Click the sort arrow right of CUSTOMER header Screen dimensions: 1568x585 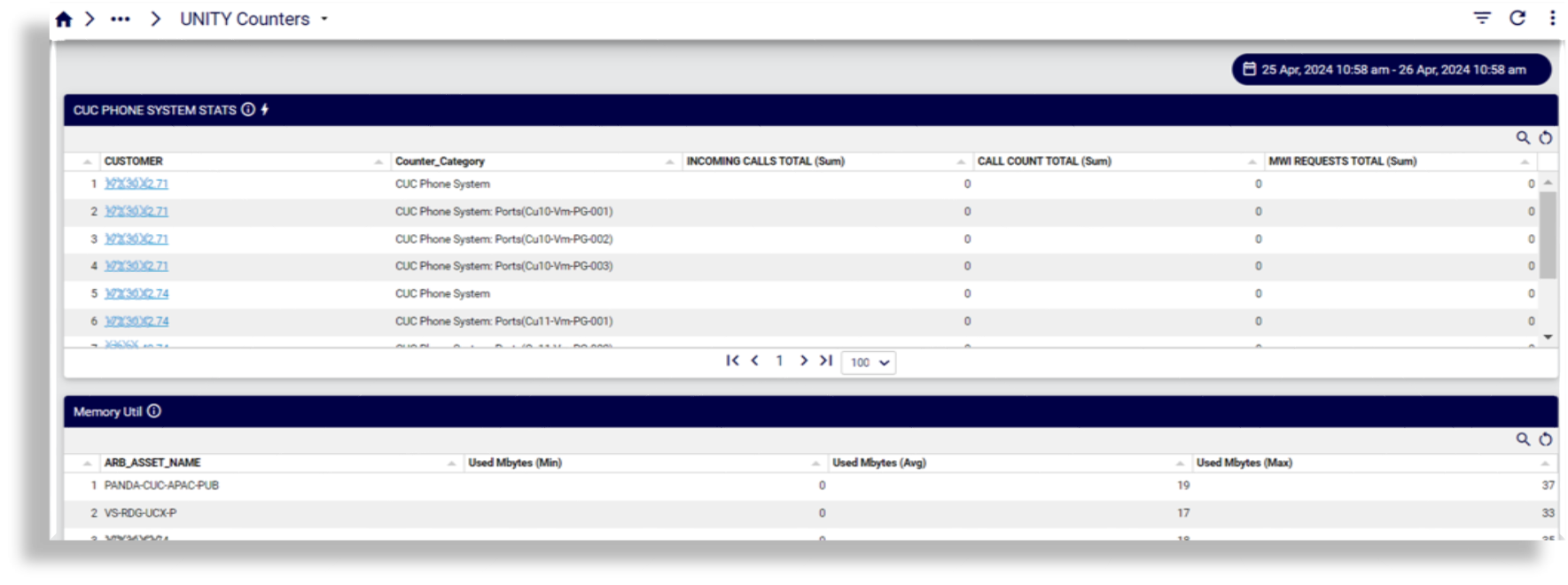[378, 162]
